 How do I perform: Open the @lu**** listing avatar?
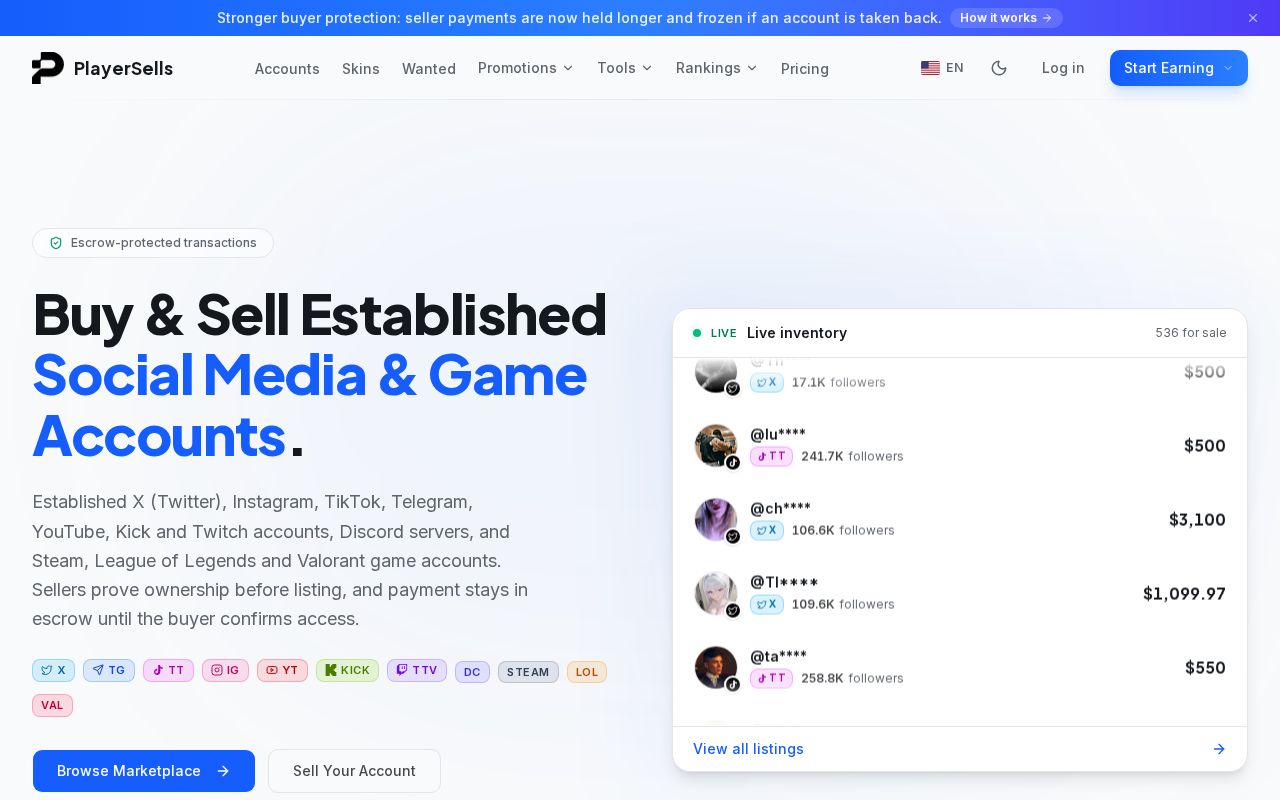tap(716, 446)
